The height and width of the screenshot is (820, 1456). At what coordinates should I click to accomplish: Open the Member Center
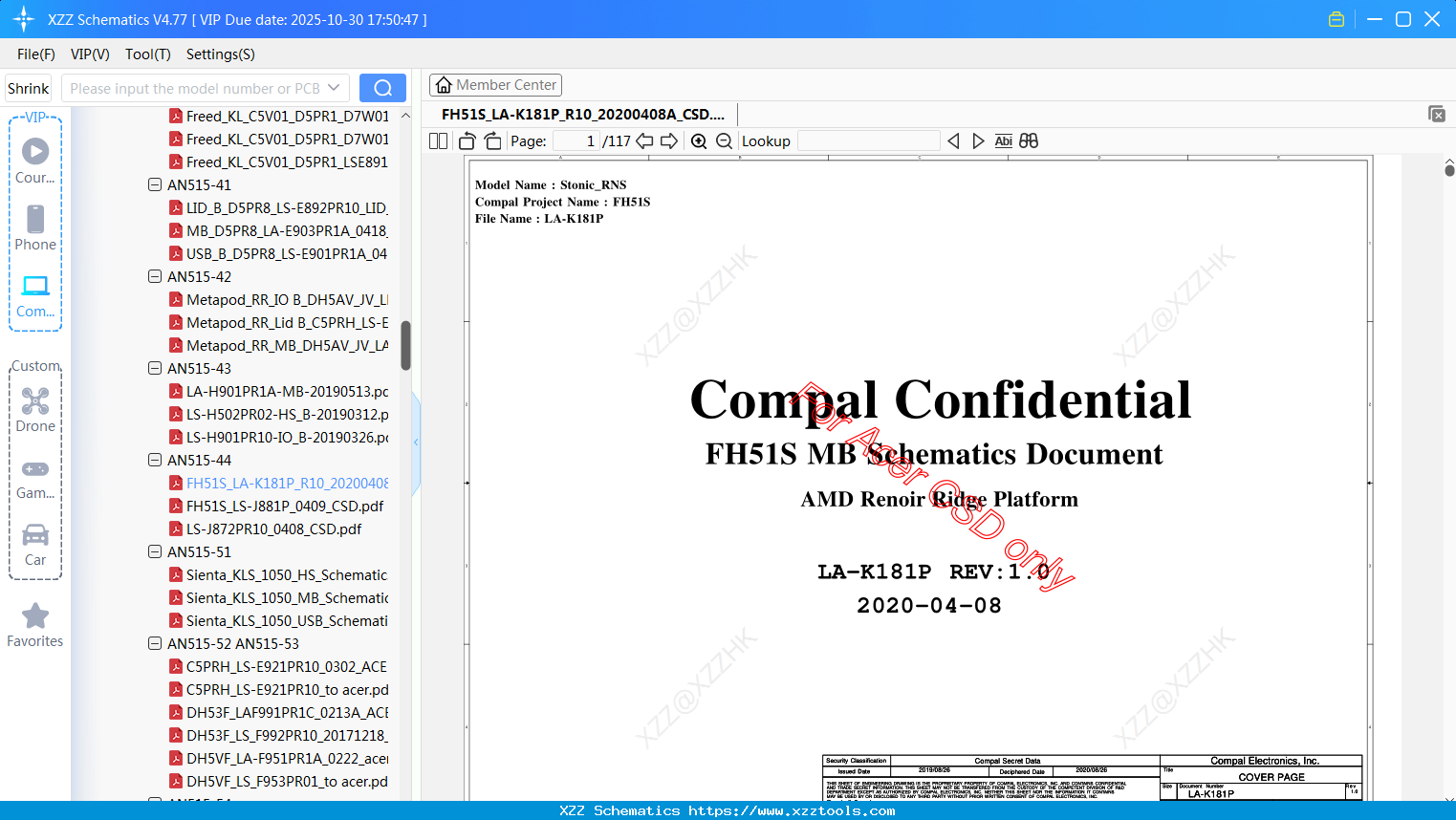click(x=495, y=85)
